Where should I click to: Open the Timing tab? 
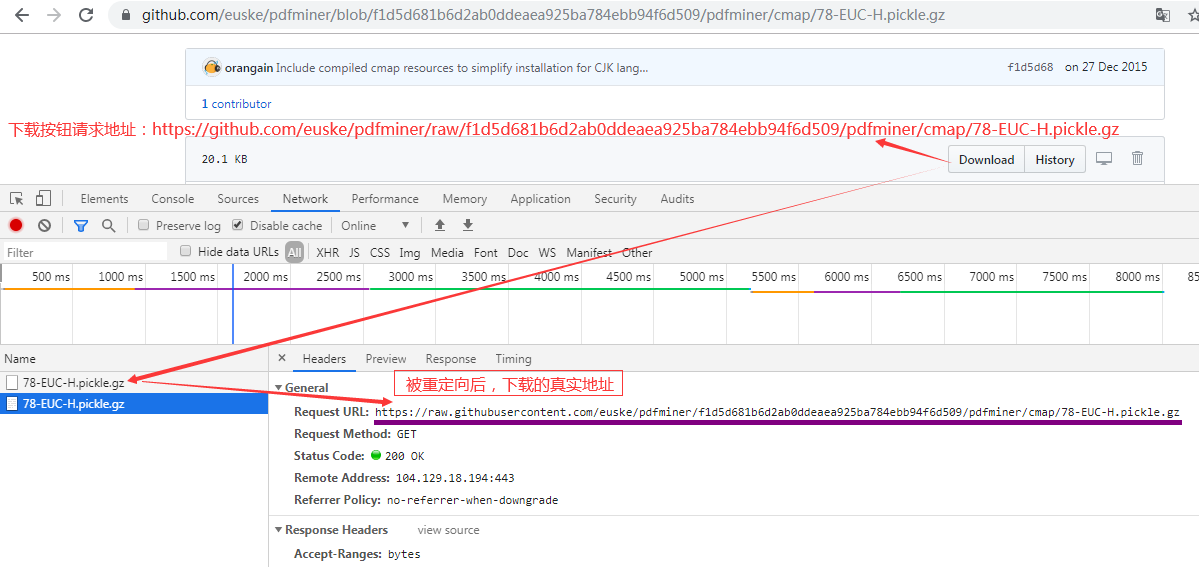(x=513, y=359)
